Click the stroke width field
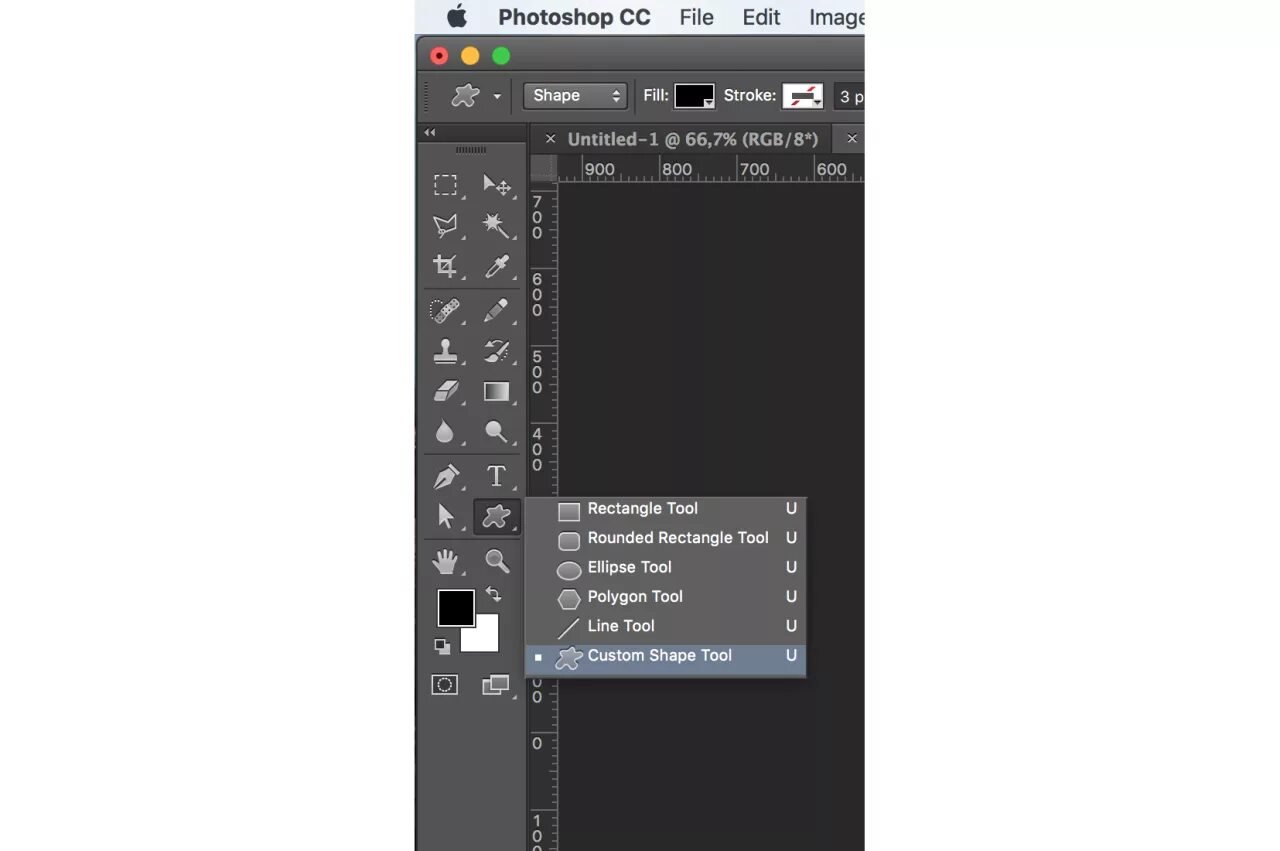 tap(849, 96)
